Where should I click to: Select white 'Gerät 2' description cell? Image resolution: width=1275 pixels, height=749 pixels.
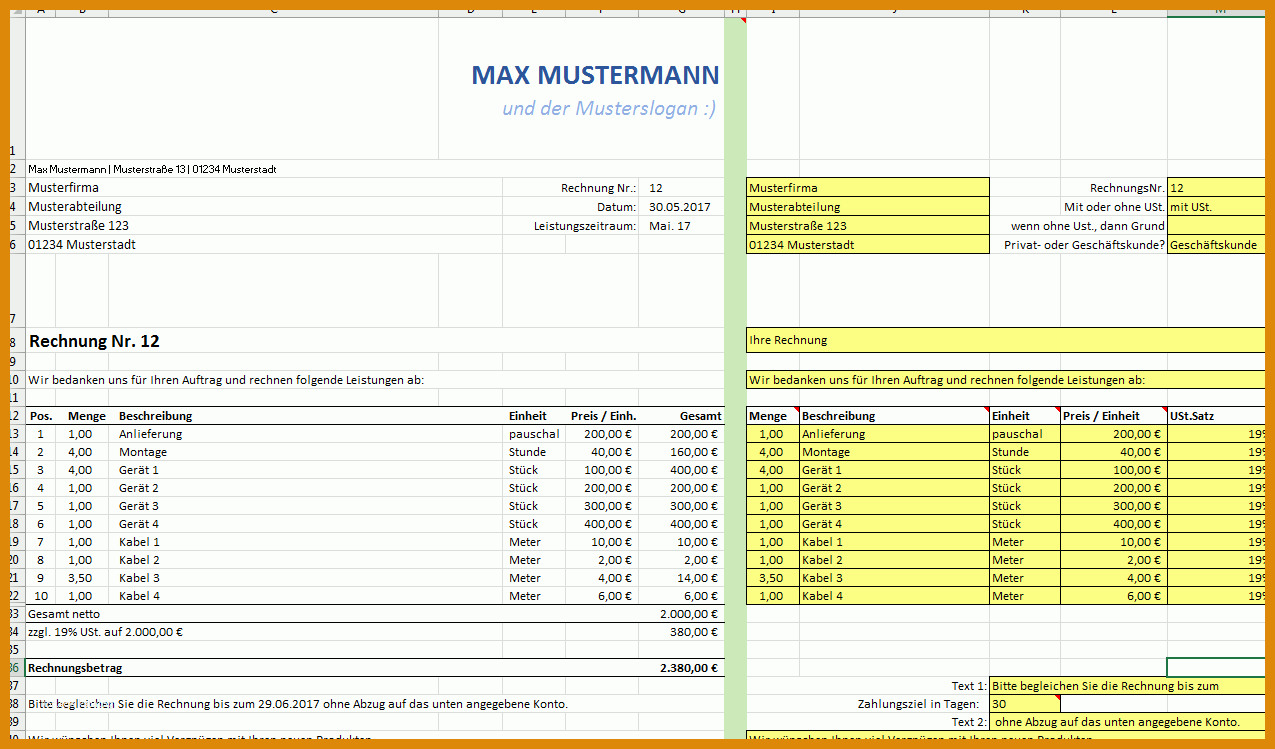(139, 488)
